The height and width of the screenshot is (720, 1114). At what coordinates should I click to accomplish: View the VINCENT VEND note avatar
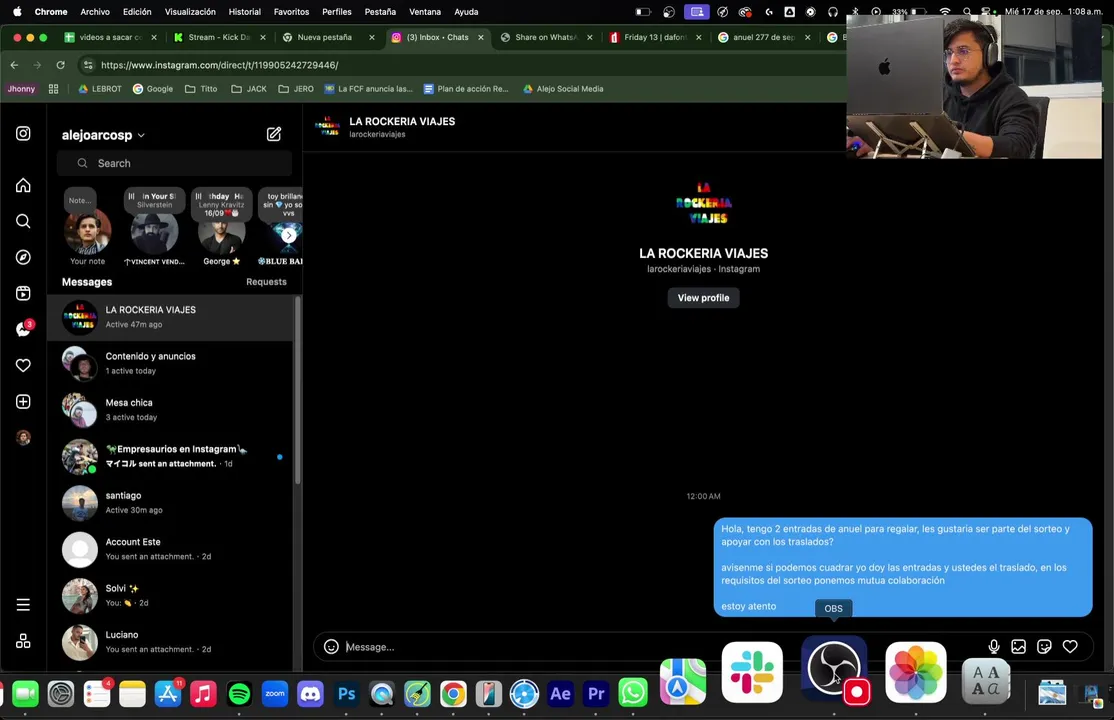pyautogui.click(x=154, y=232)
